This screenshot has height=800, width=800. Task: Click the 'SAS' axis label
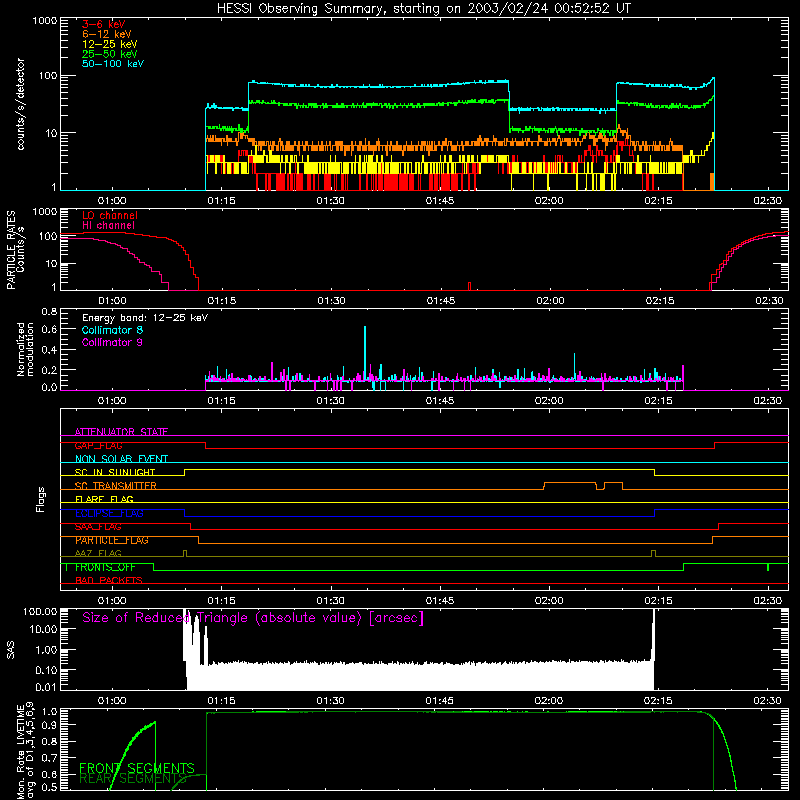pyautogui.click(x=10, y=650)
